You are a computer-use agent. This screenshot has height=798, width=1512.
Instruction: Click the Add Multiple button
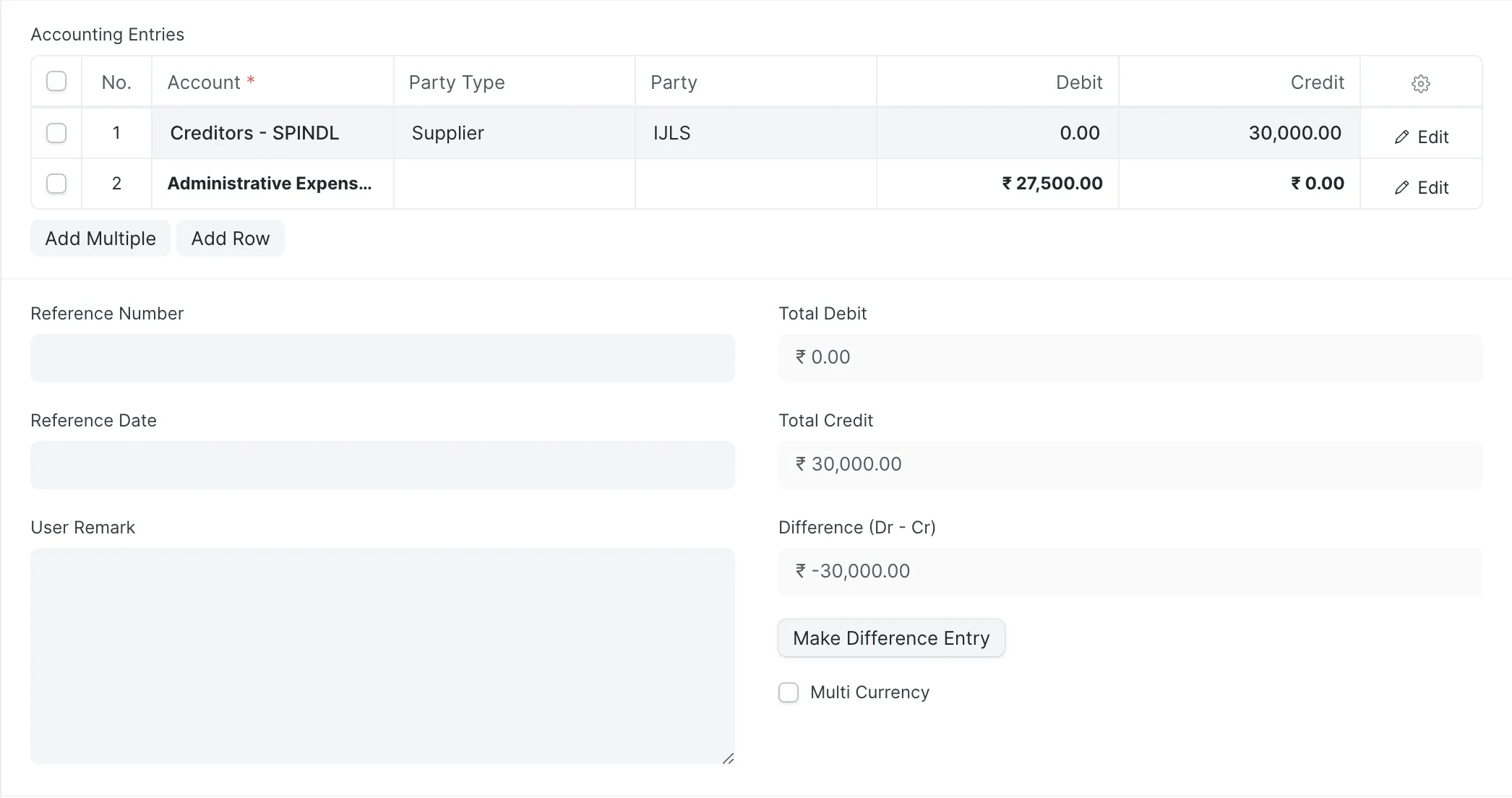pos(100,239)
